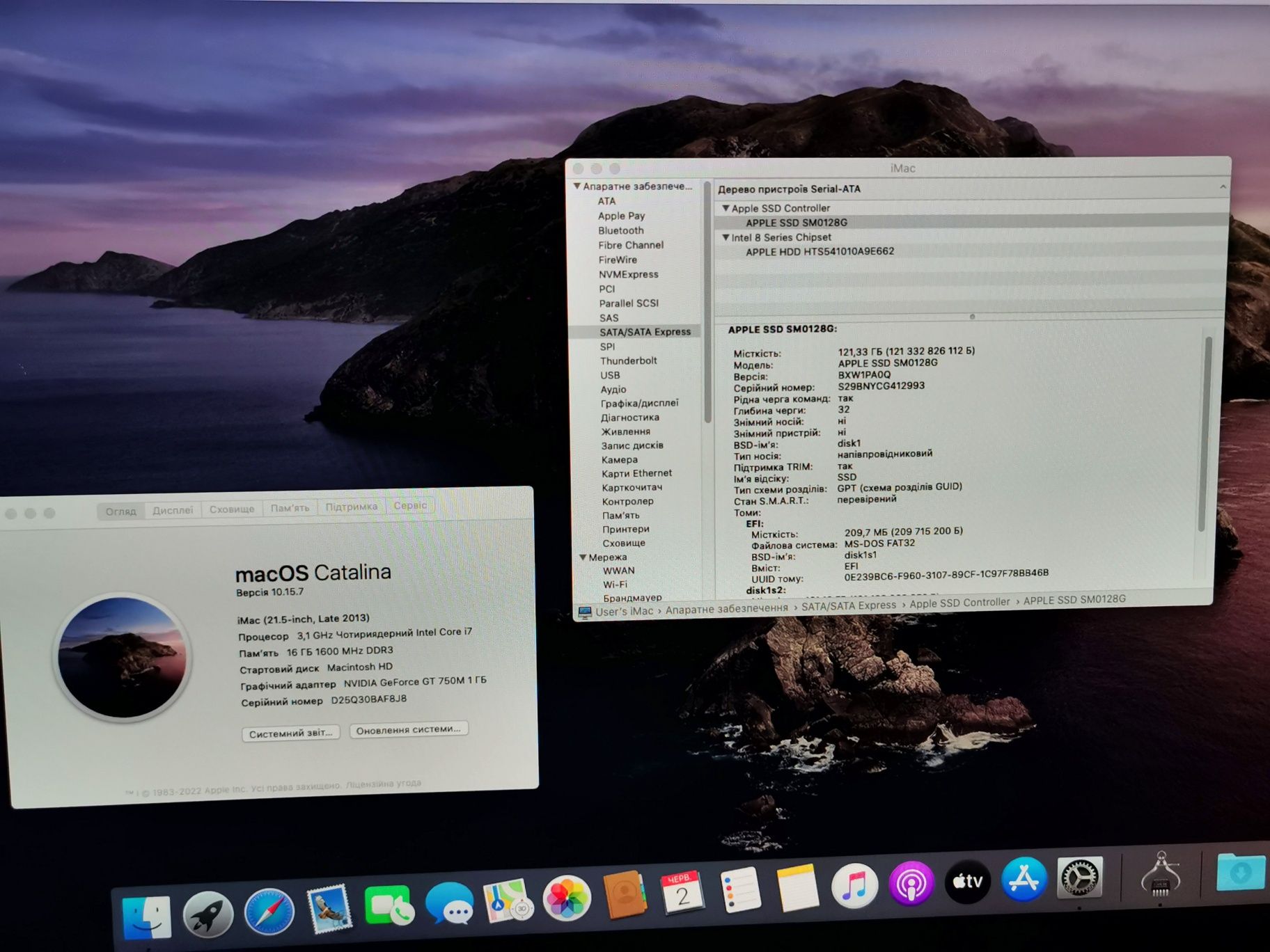Open System Information chip icon in Dock
1270x952 pixels.
pos(1160,874)
